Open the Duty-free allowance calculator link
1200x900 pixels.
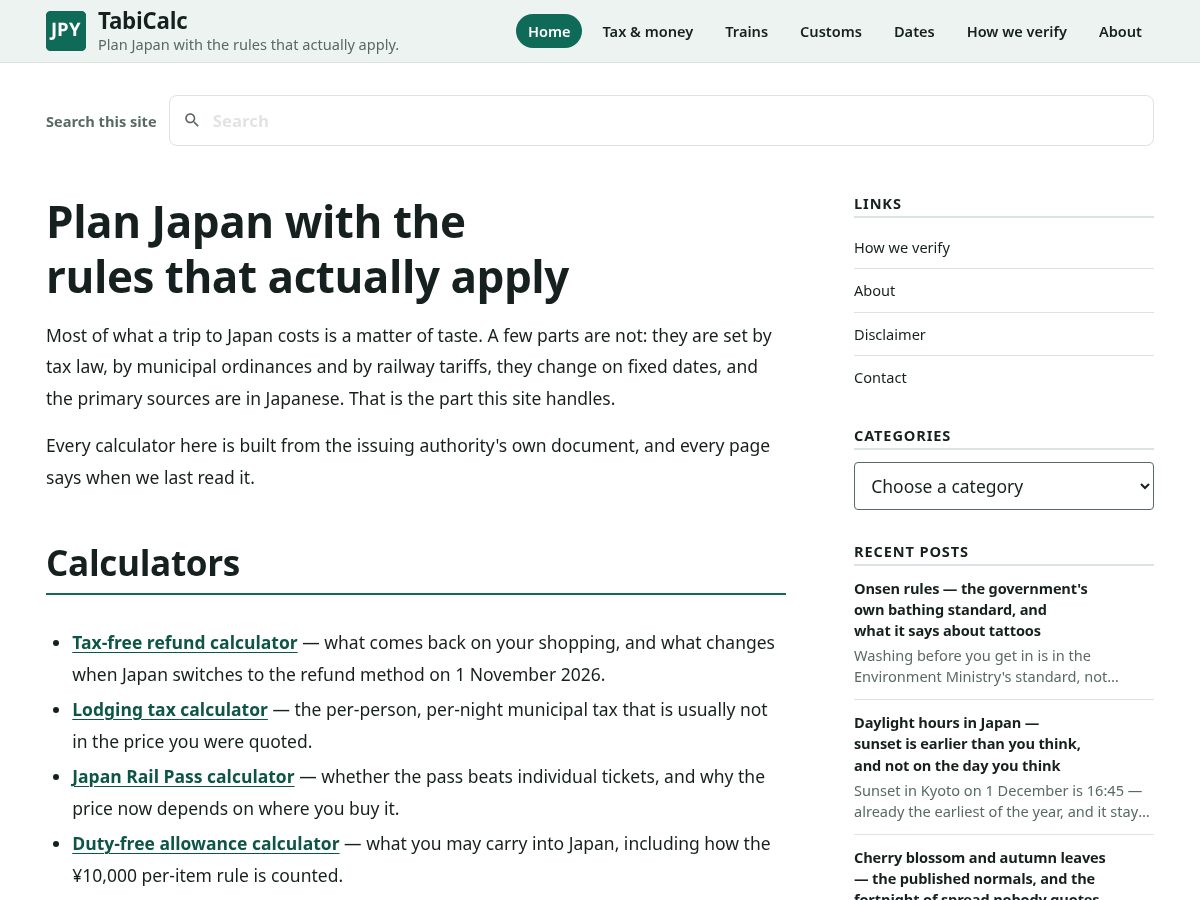click(x=206, y=843)
